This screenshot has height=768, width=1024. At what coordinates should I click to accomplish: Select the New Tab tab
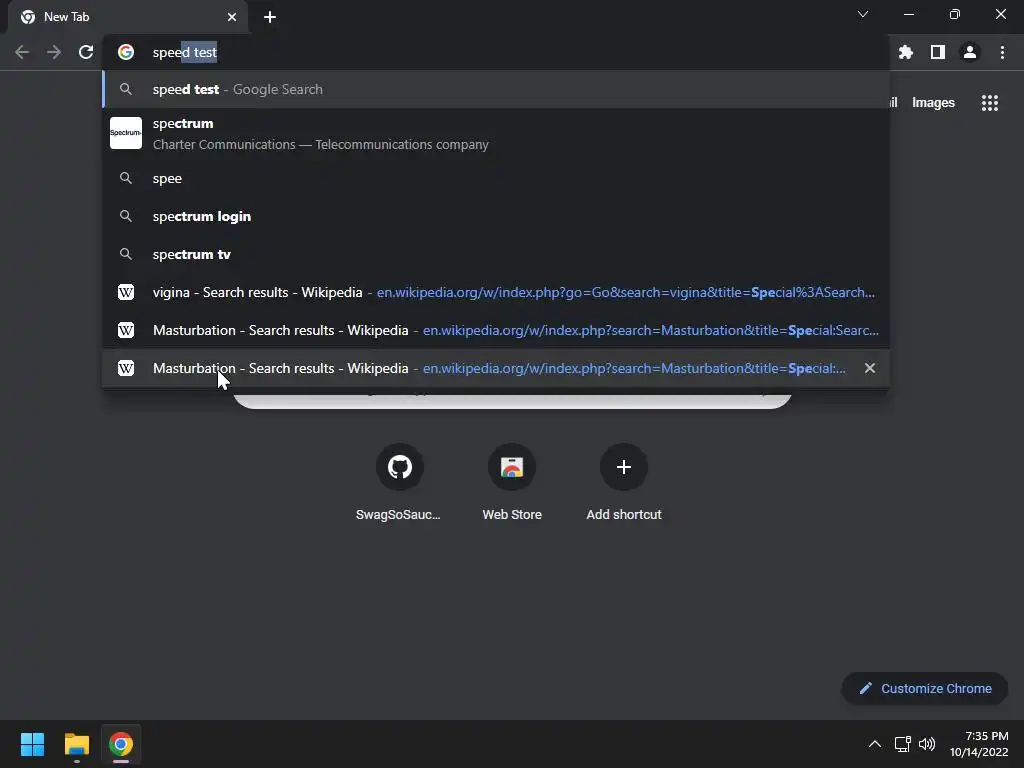(x=128, y=17)
